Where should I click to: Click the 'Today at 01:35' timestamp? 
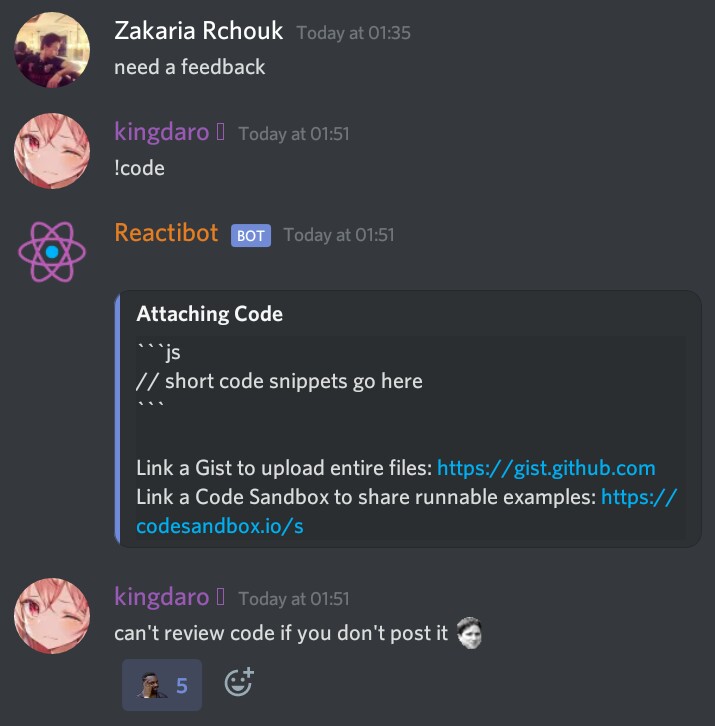coord(353,33)
